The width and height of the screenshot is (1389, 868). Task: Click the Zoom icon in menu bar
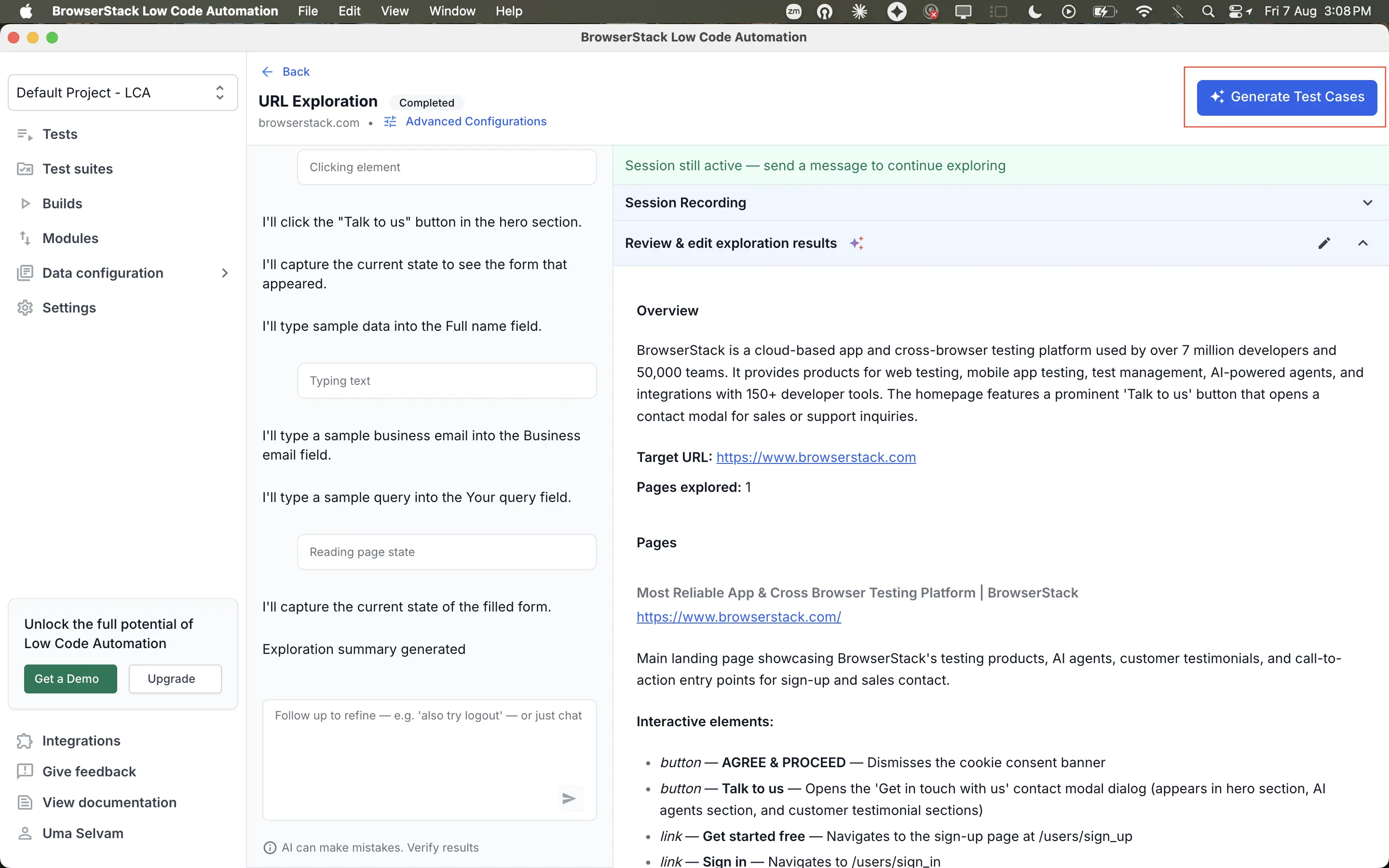(x=794, y=12)
